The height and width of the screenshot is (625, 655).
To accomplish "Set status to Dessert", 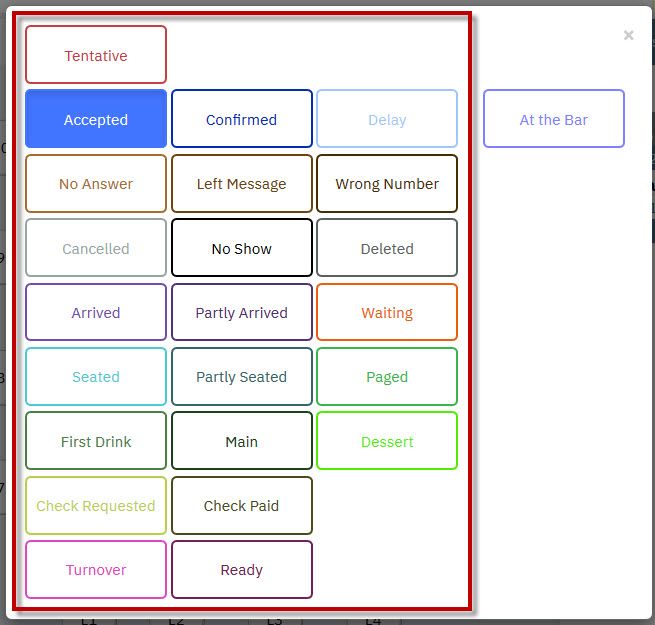I will pos(387,441).
